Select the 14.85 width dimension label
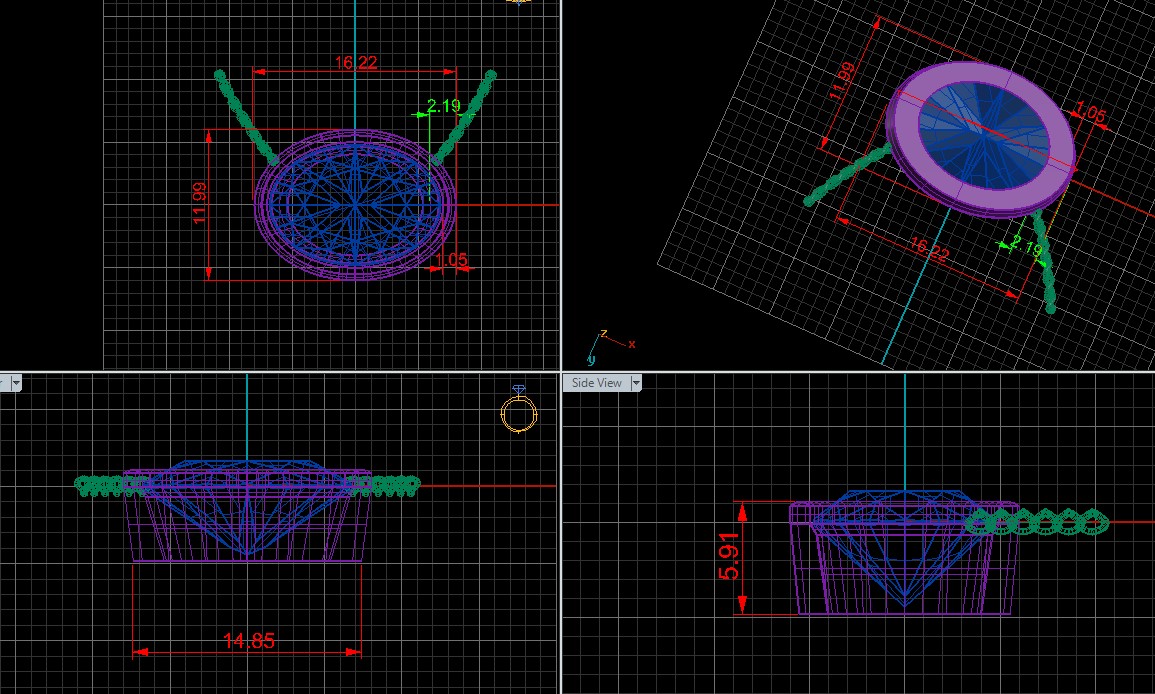 [248, 641]
